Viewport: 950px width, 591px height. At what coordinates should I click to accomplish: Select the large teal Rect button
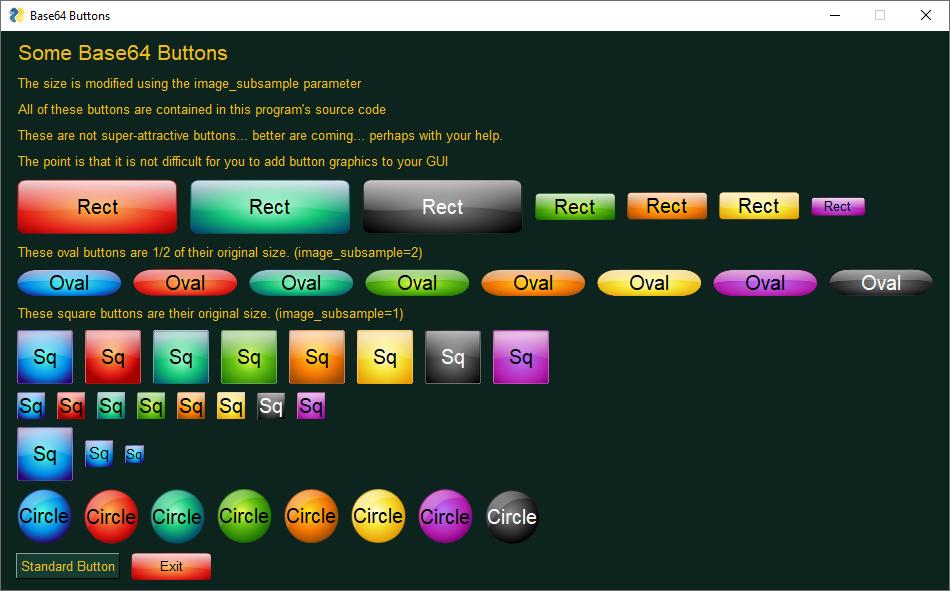click(x=270, y=207)
